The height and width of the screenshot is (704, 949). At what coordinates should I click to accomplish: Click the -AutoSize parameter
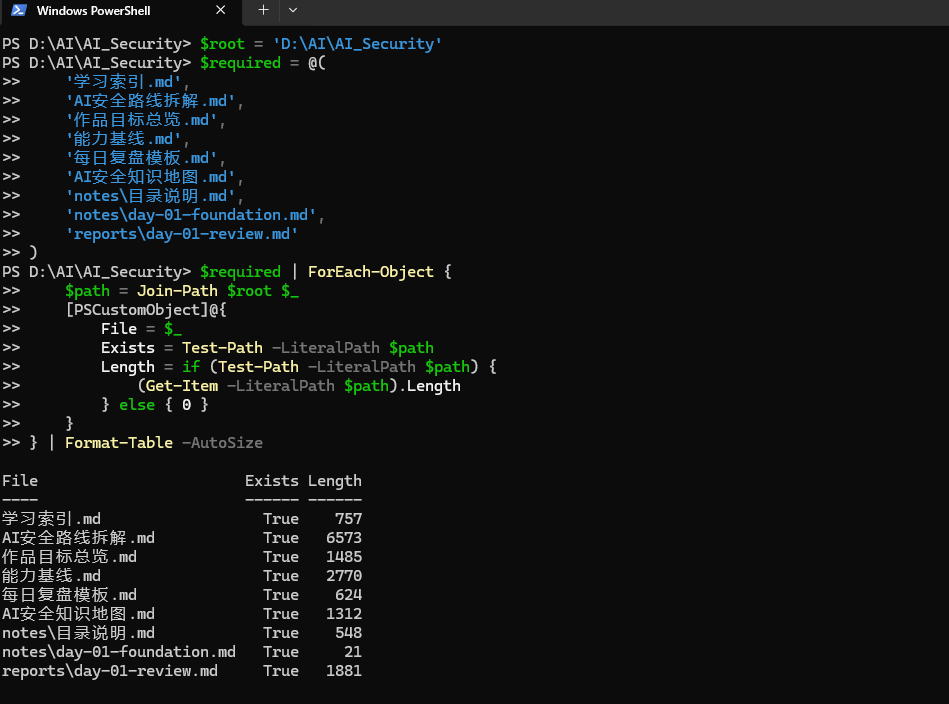pos(222,443)
